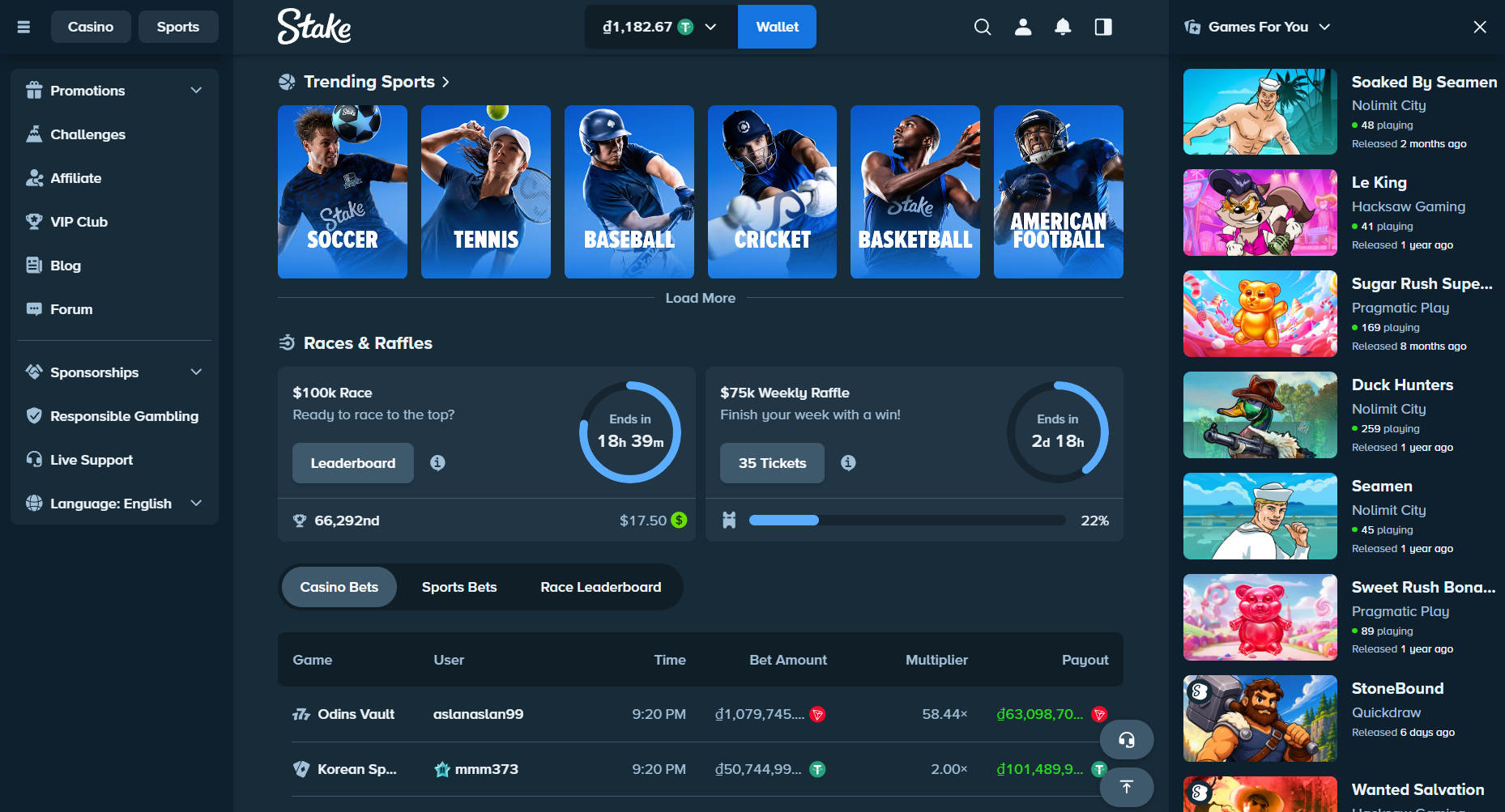The height and width of the screenshot is (812, 1505).
Task: Open notifications bell icon
Action: click(1063, 27)
